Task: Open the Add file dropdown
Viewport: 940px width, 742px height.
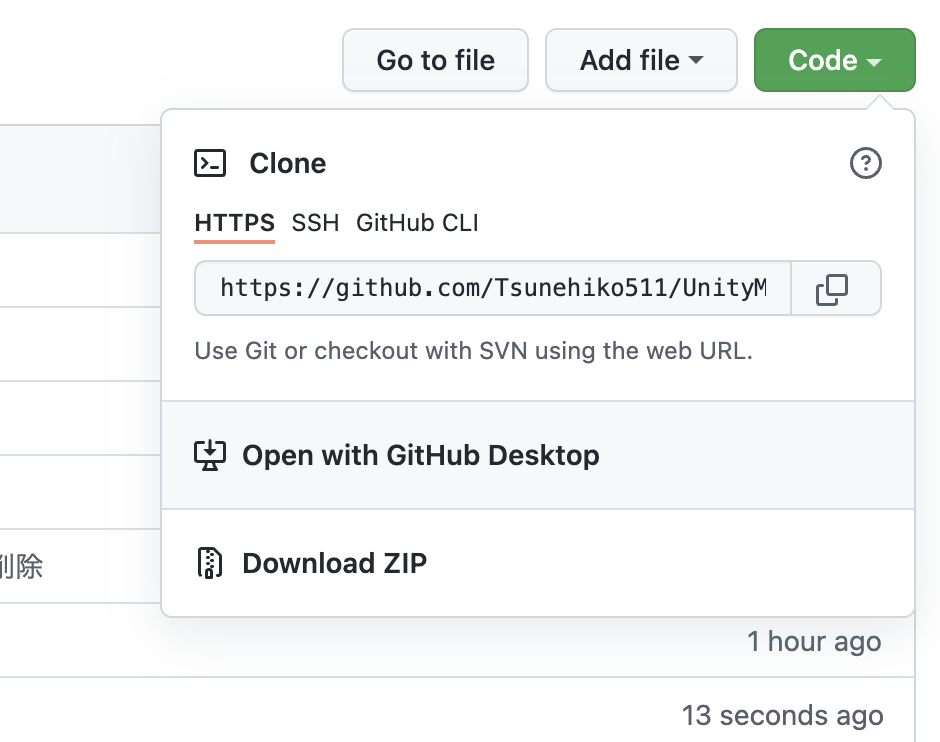Action: 641,60
